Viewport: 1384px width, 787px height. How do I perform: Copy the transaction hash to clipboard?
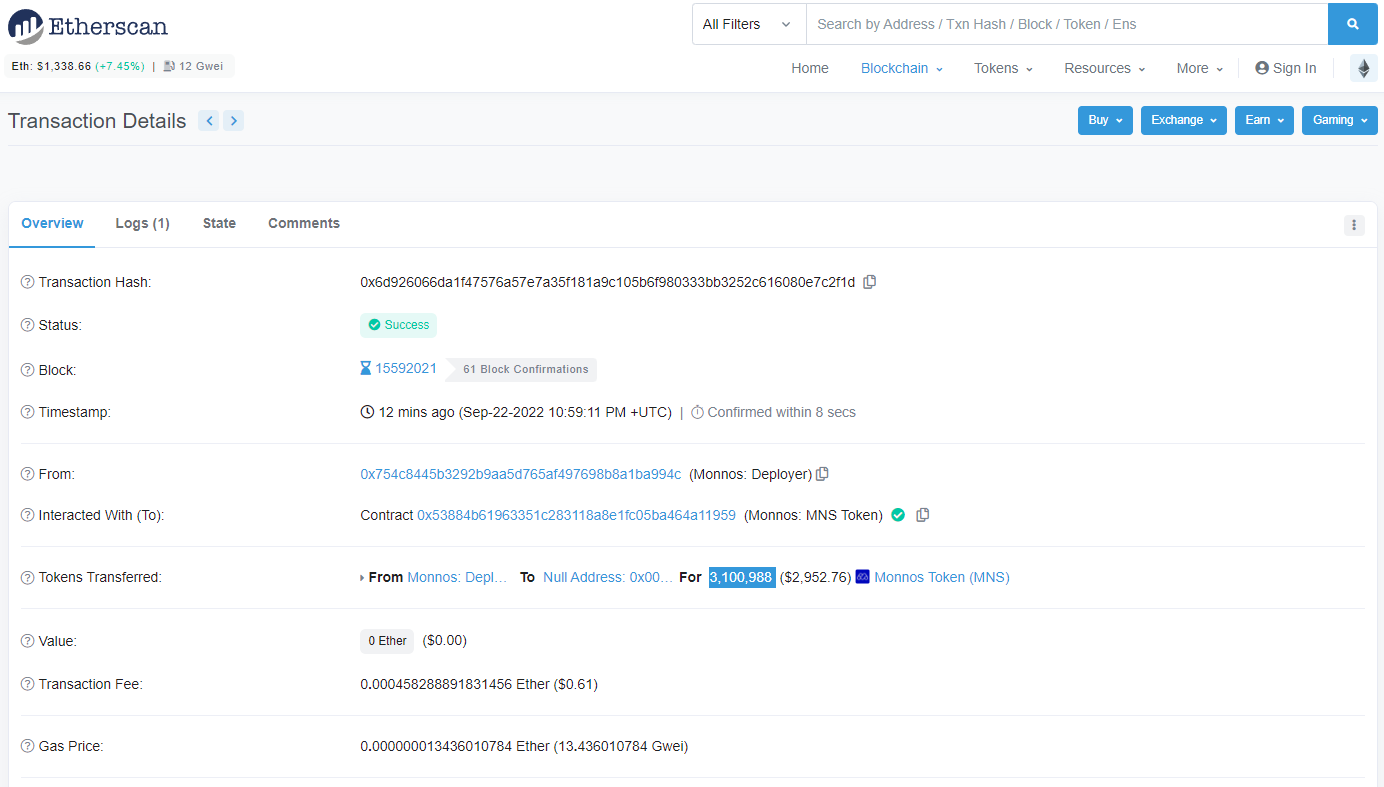(870, 282)
